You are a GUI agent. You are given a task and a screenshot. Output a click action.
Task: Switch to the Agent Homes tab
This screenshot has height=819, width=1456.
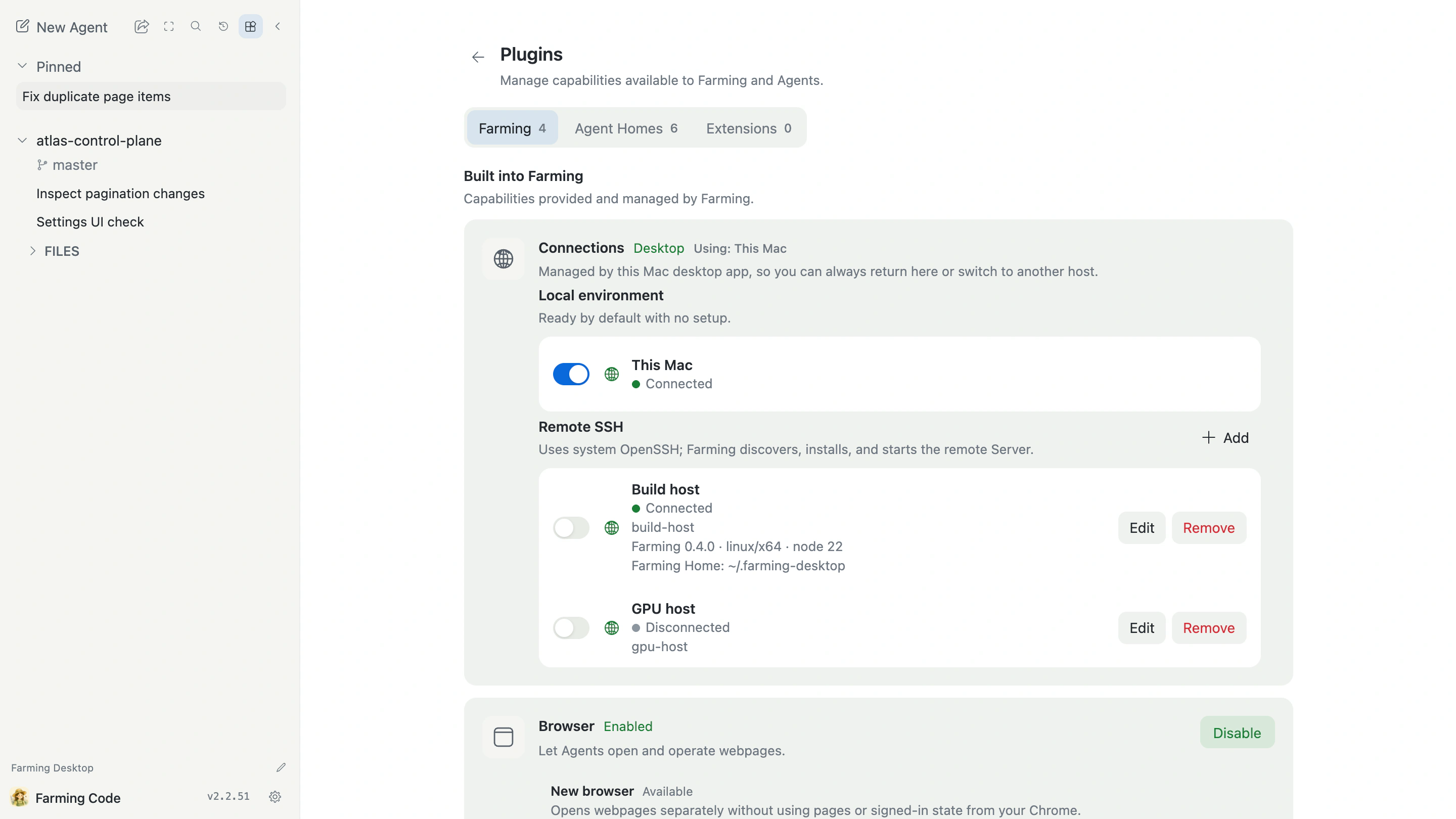click(x=626, y=128)
